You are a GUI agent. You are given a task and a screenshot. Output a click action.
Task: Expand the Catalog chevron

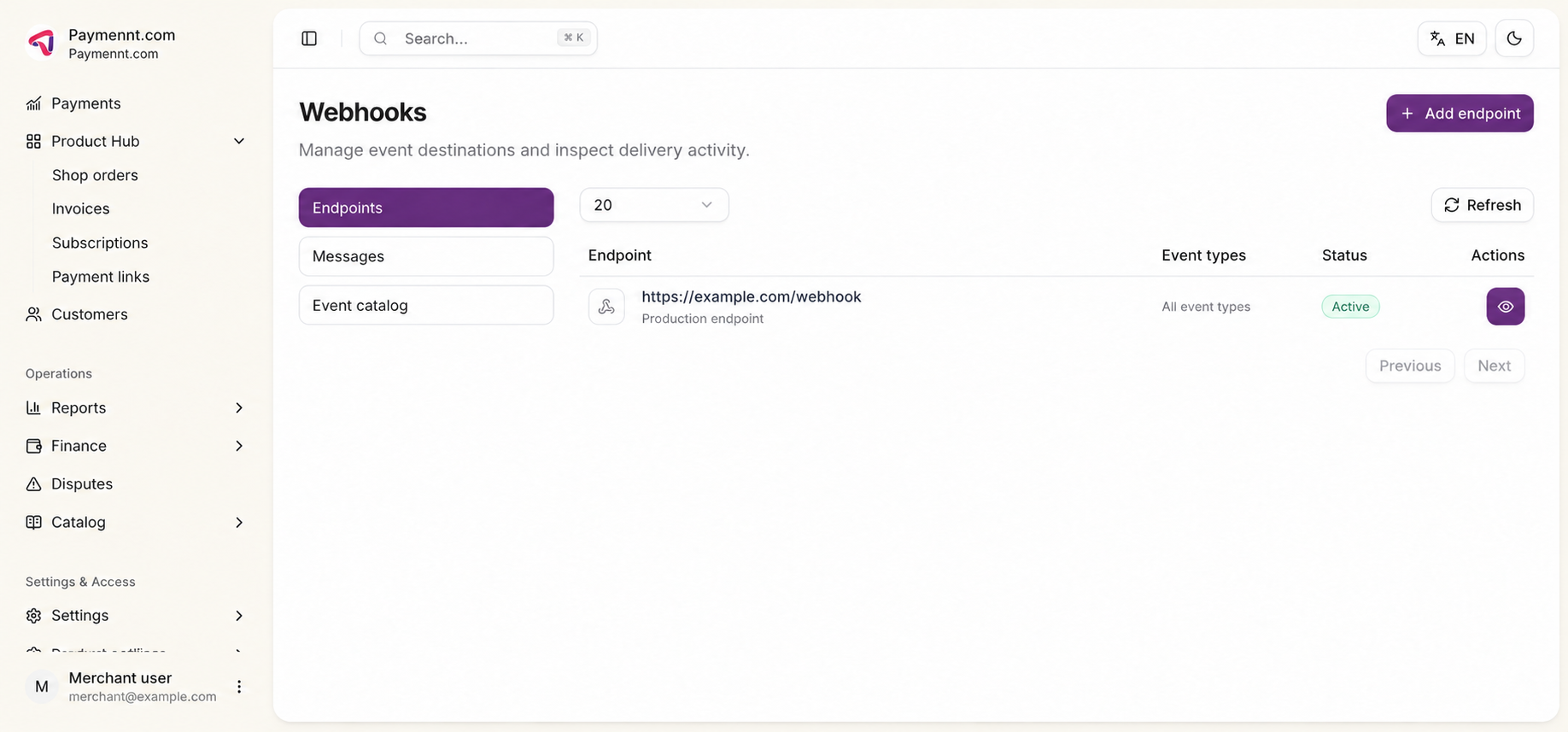coord(239,522)
